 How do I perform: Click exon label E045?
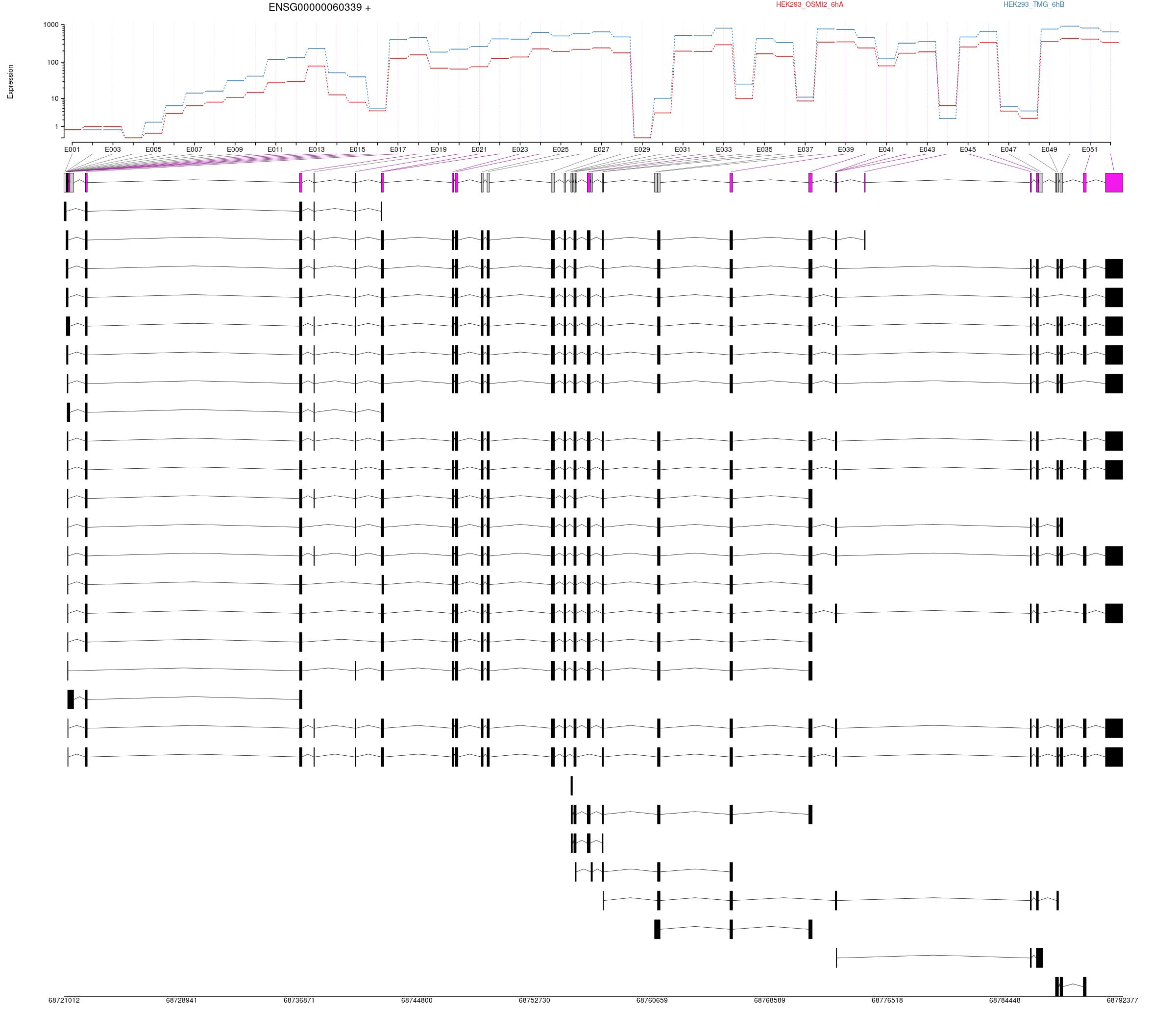pos(968,150)
